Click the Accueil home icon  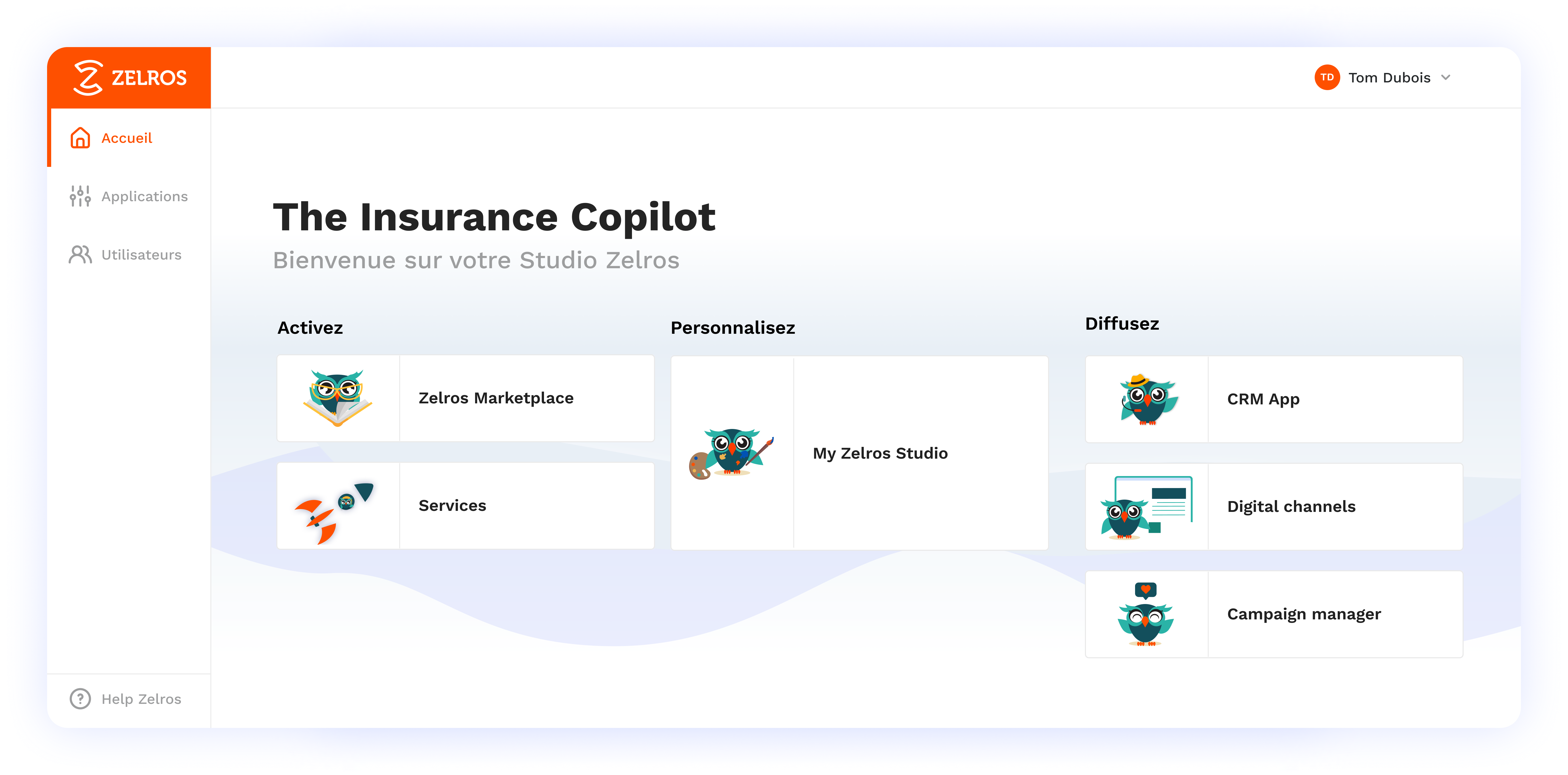pyautogui.click(x=80, y=138)
